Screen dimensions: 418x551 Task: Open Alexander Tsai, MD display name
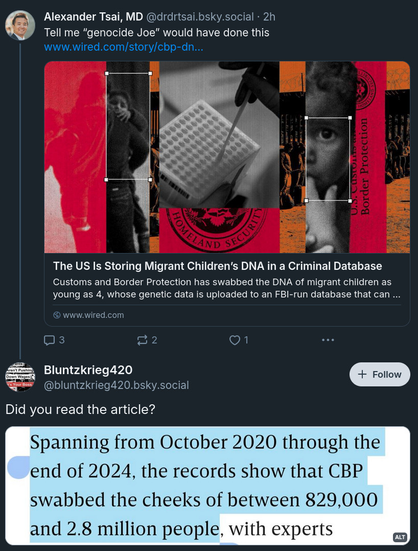[x=93, y=17]
